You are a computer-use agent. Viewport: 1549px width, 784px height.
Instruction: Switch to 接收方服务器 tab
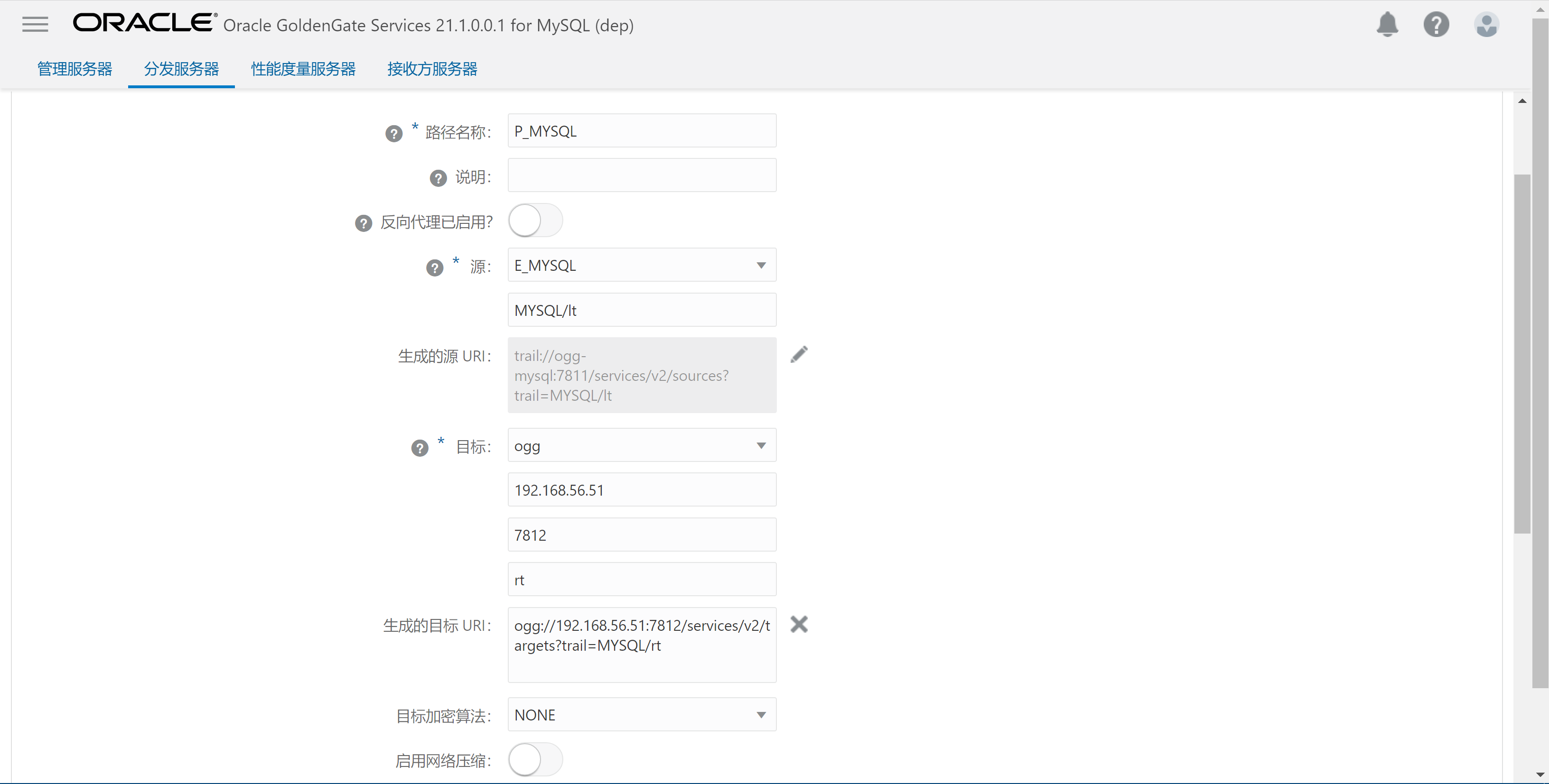point(432,69)
